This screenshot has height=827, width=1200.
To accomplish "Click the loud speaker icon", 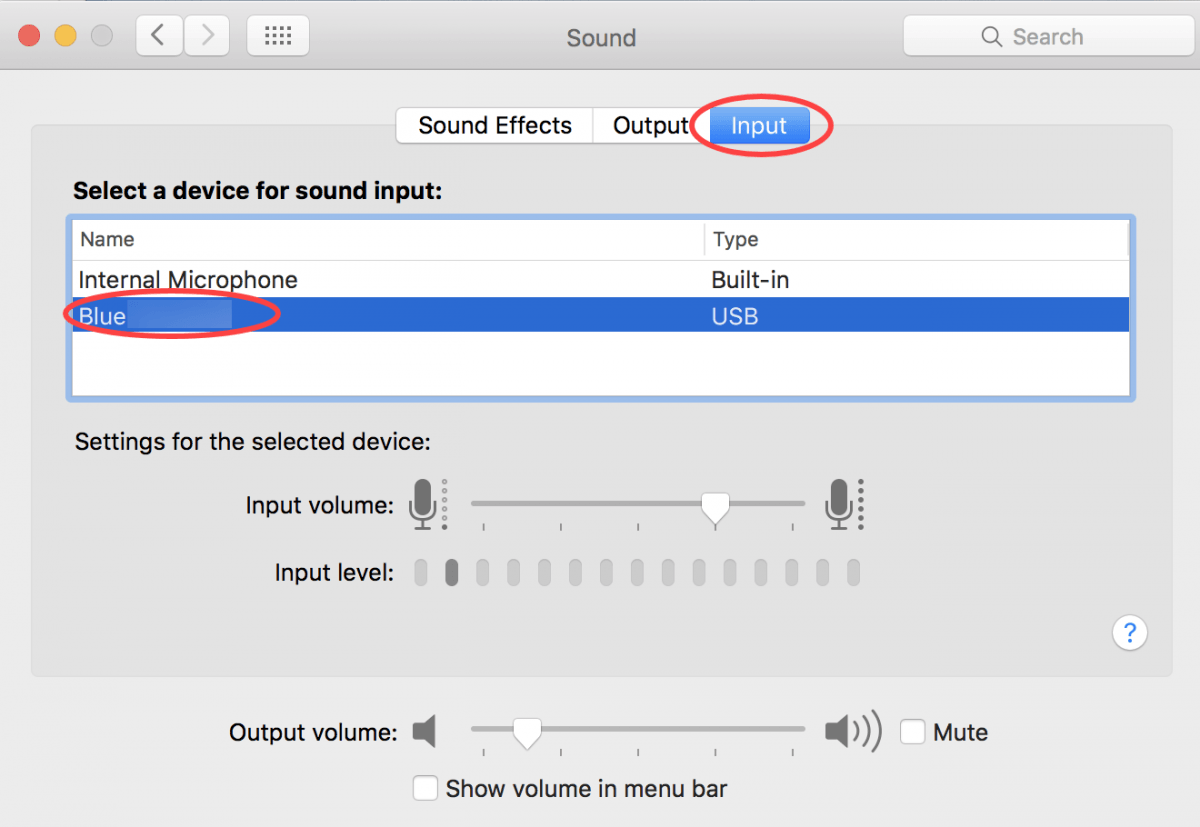I will tap(852, 732).
